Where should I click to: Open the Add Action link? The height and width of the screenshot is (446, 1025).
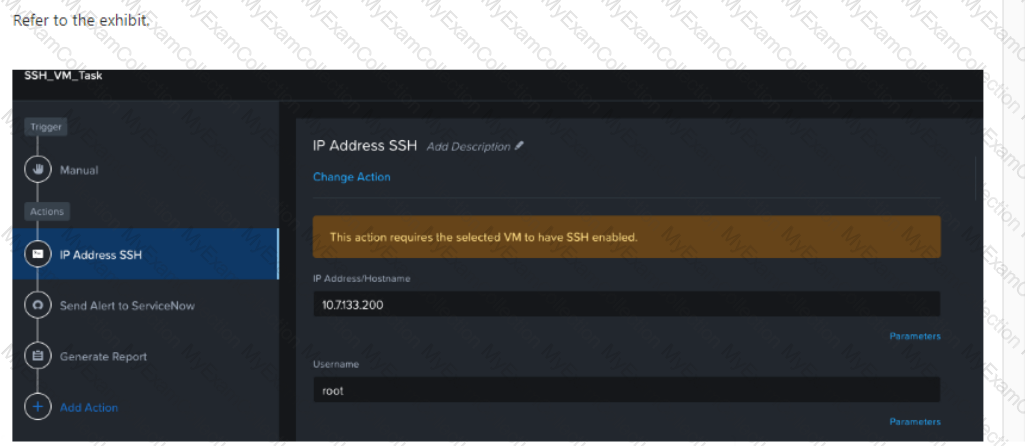pyautogui.click(x=89, y=407)
